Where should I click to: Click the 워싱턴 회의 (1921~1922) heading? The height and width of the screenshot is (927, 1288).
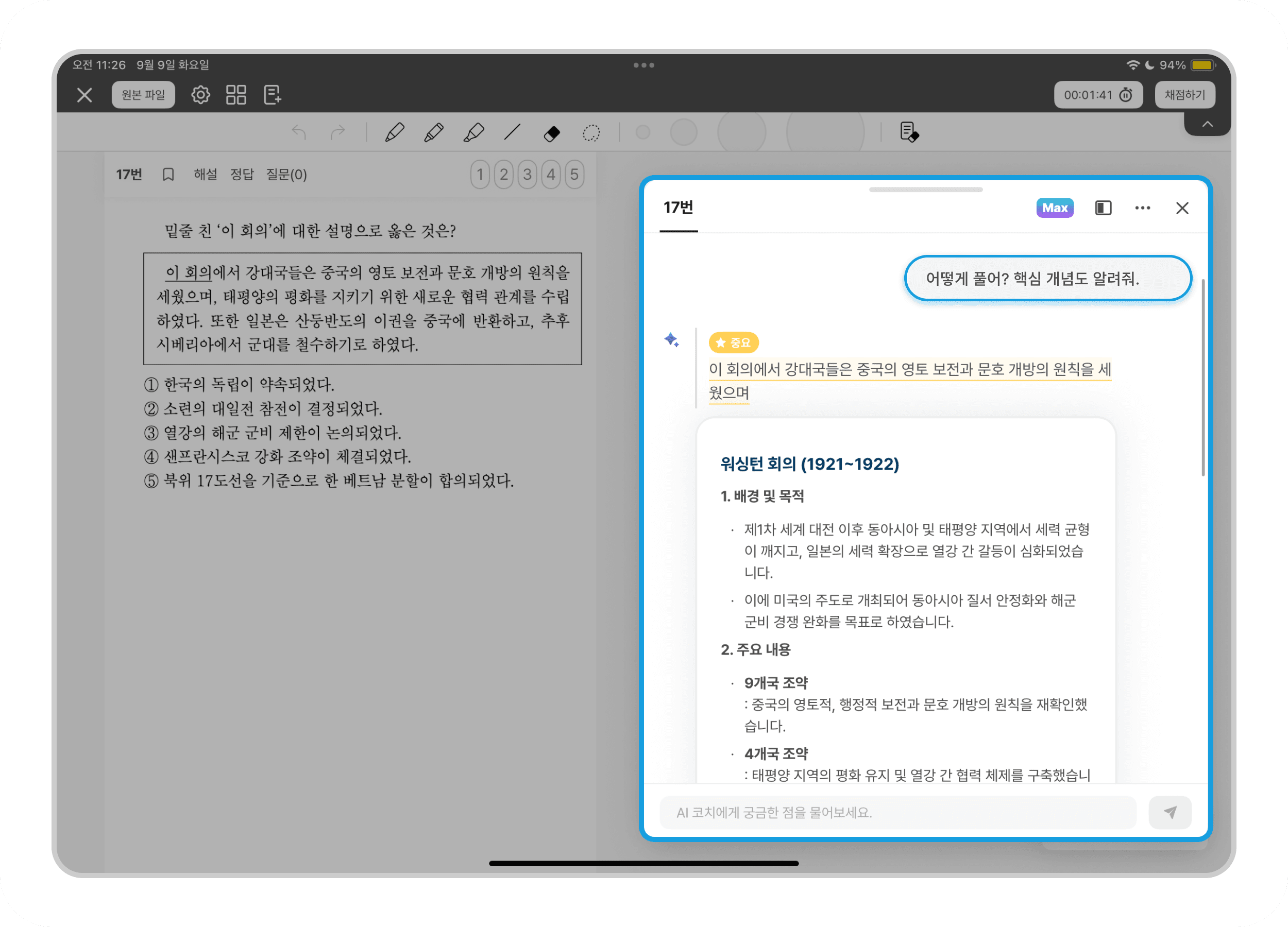coord(810,464)
